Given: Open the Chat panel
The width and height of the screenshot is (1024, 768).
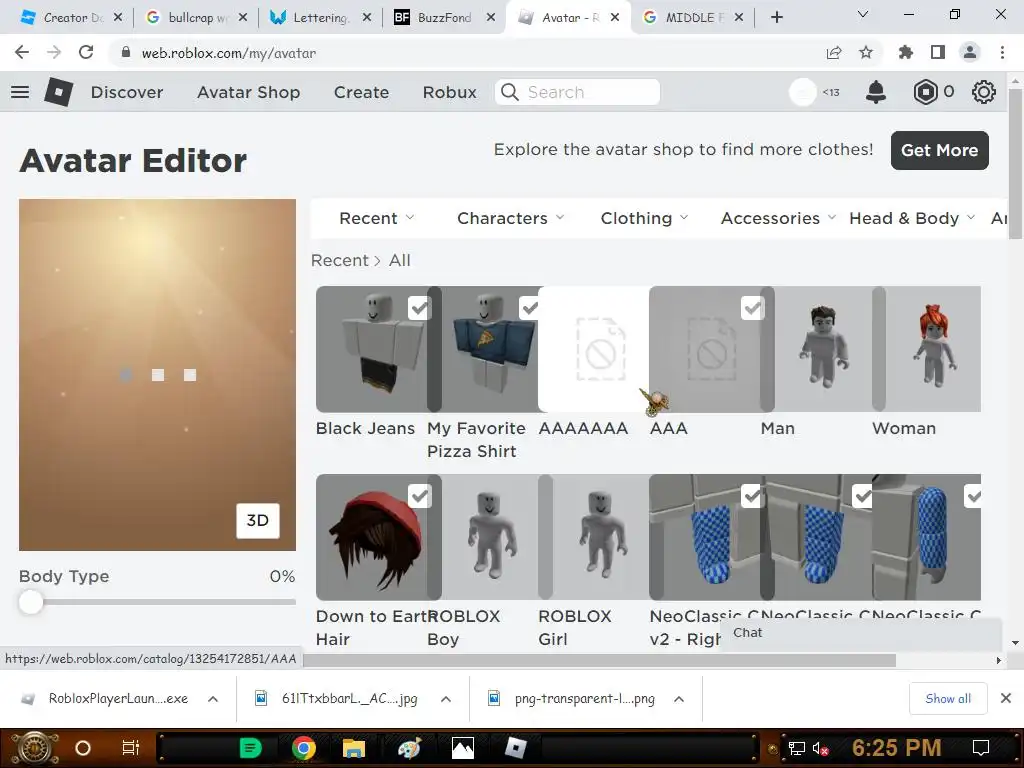Looking at the screenshot, I should 861,633.
